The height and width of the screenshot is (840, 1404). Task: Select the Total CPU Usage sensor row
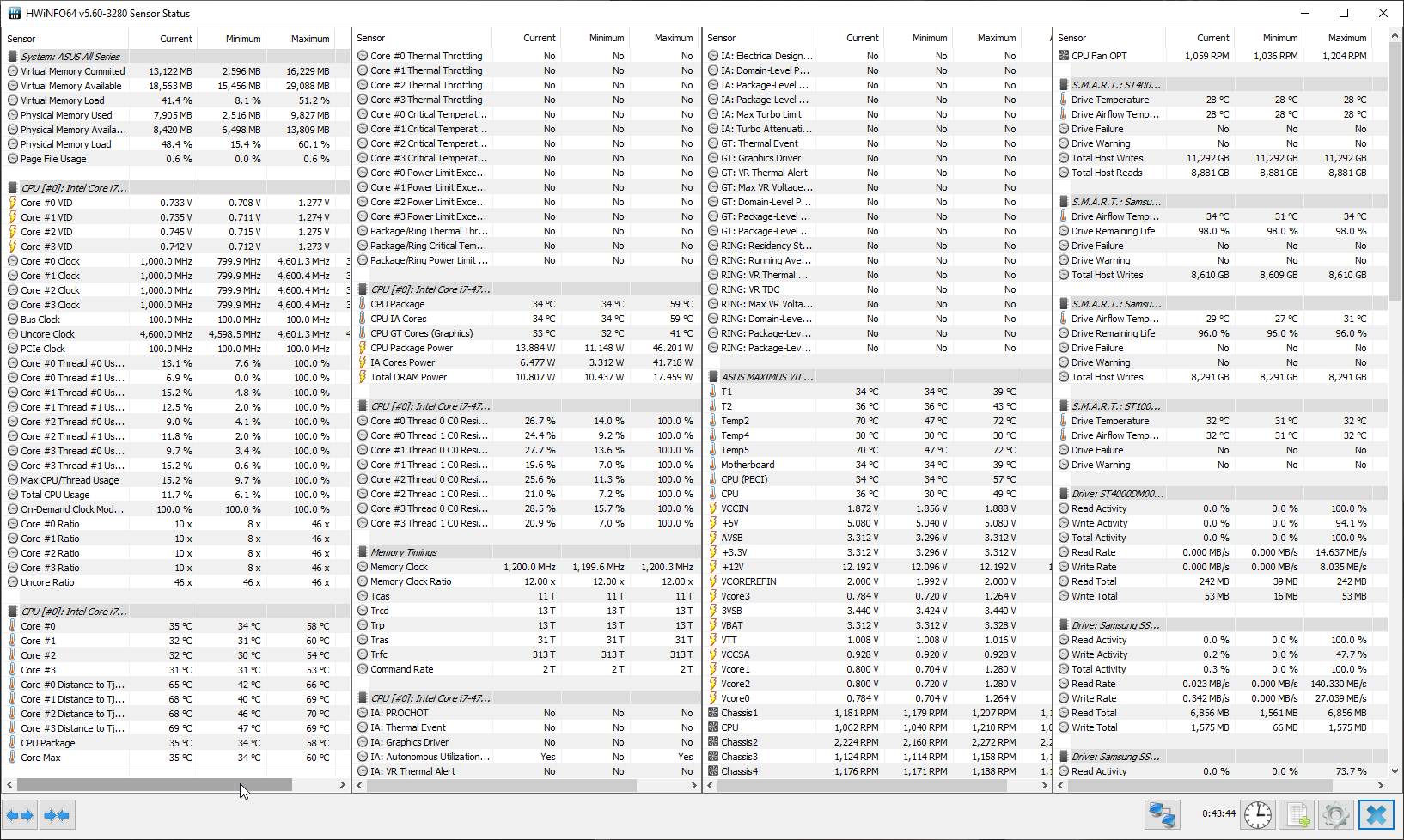(x=55, y=495)
